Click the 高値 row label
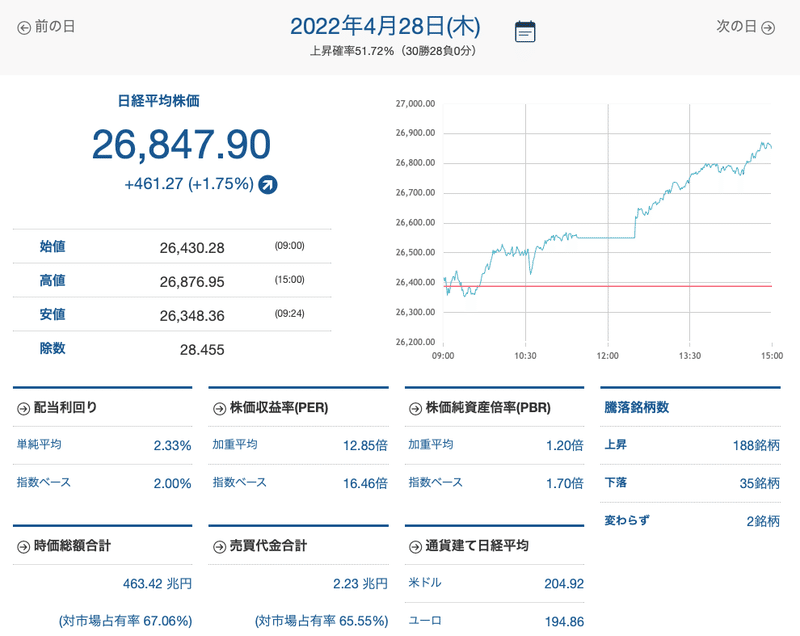800x636 pixels. click(53, 280)
